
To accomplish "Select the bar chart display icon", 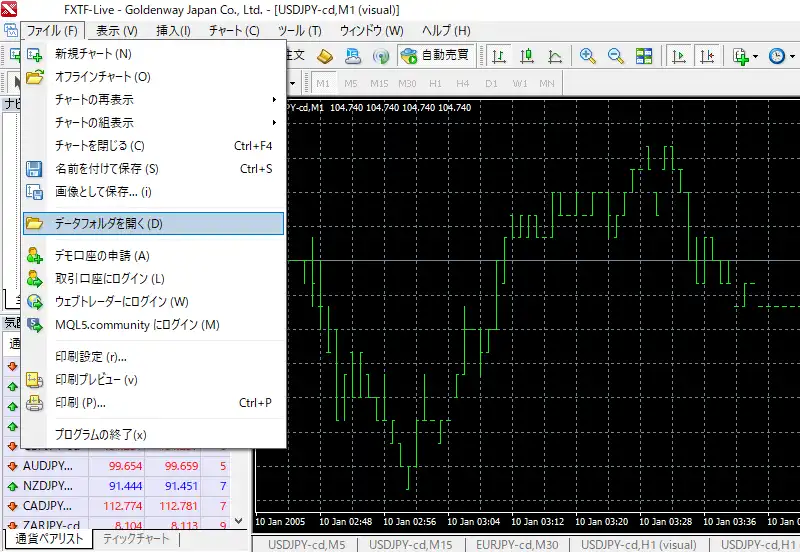I will point(498,56).
